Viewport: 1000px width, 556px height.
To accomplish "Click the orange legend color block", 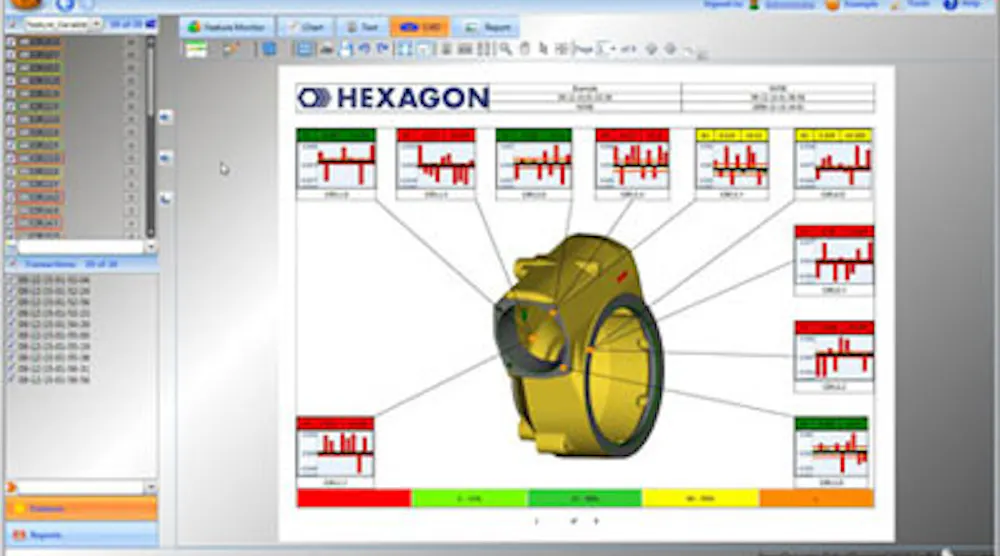I will point(816,498).
